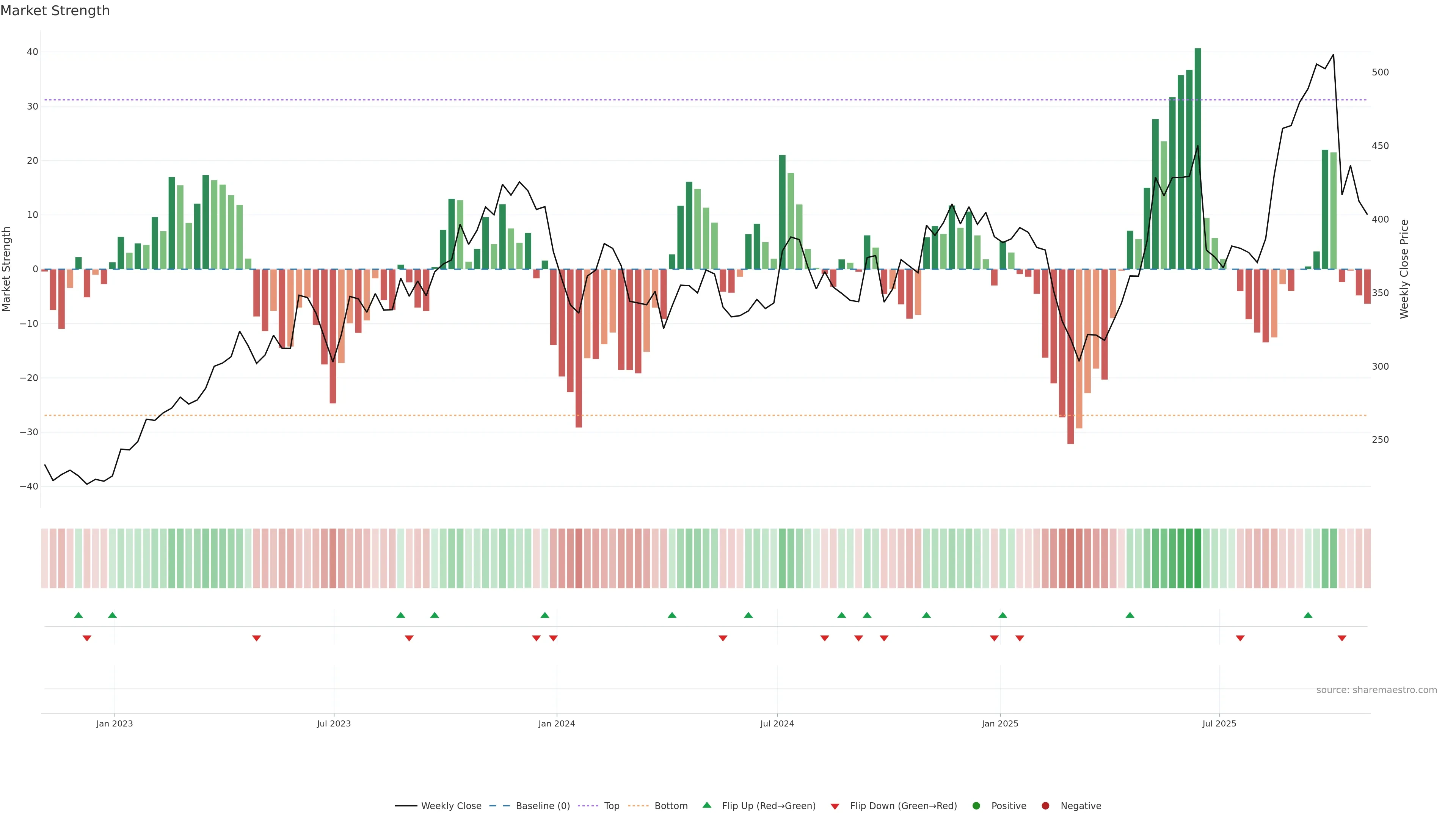Screen dimensions: 1456x819
Task: Click the last red flip-down triangle marker
Action: coord(1342,638)
